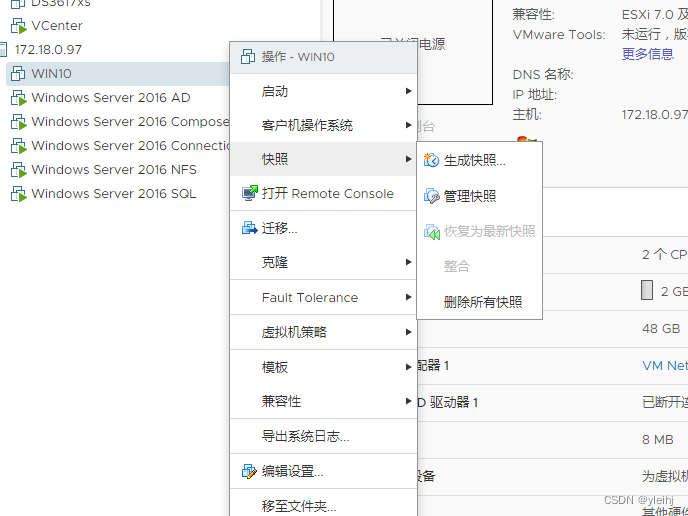688x516 pixels.
Task: Click the Windows Server 2016 AD VM icon
Action: click(18, 98)
